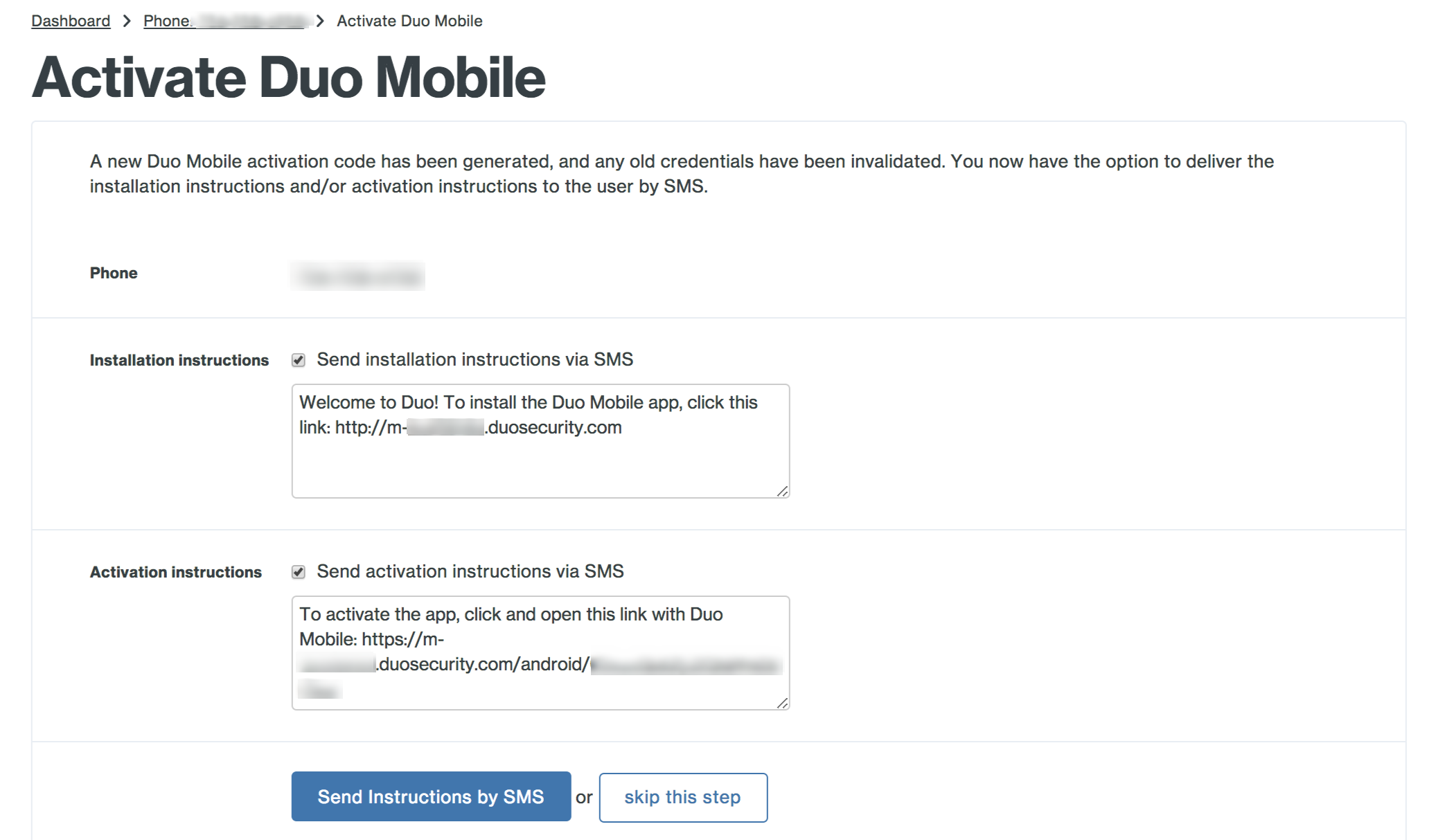Image resolution: width=1436 pixels, height=840 pixels.
Task: Choose skip this step
Action: 682,797
